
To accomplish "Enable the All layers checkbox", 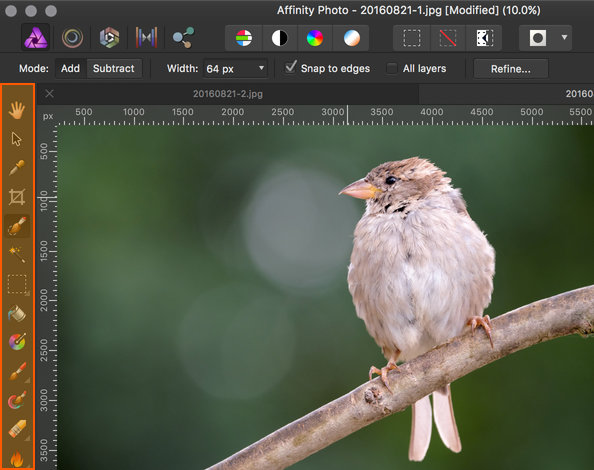I will point(392,69).
